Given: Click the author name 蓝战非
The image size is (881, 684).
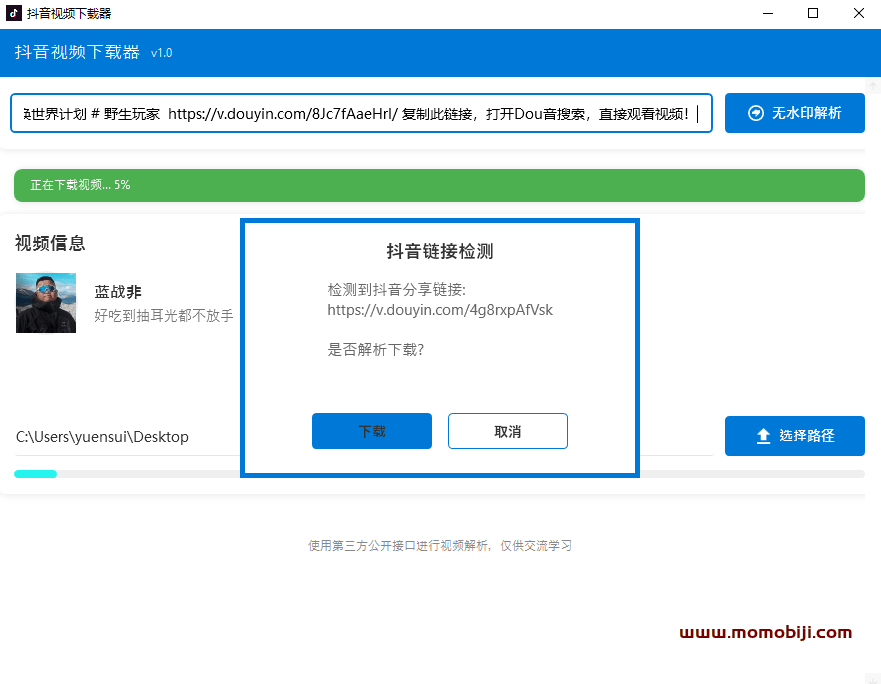Looking at the screenshot, I should tap(118, 292).
